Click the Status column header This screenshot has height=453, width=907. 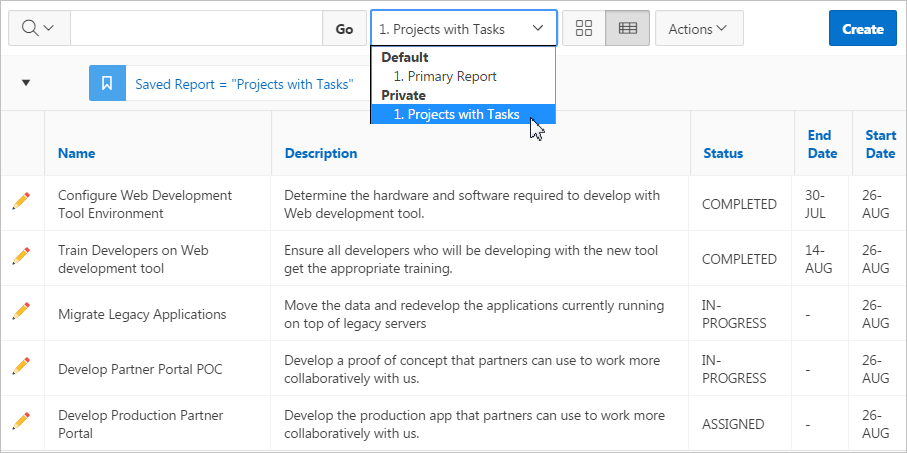[722, 153]
